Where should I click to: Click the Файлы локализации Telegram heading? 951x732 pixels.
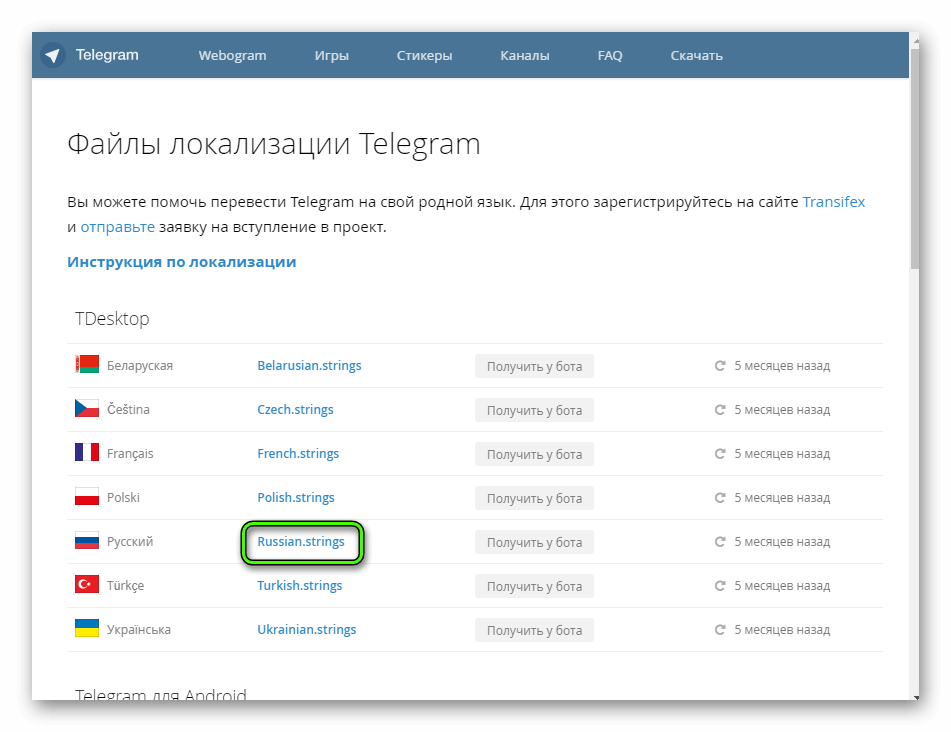pos(274,145)
